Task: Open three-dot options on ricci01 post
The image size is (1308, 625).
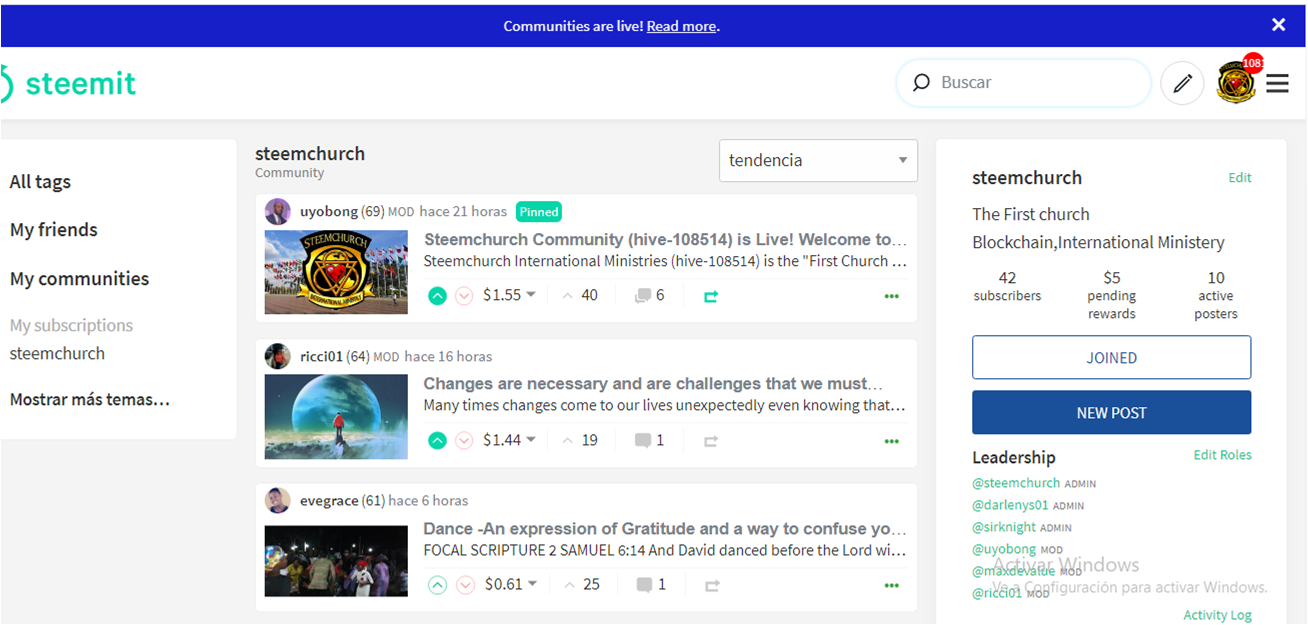Action: pos(892,441)
